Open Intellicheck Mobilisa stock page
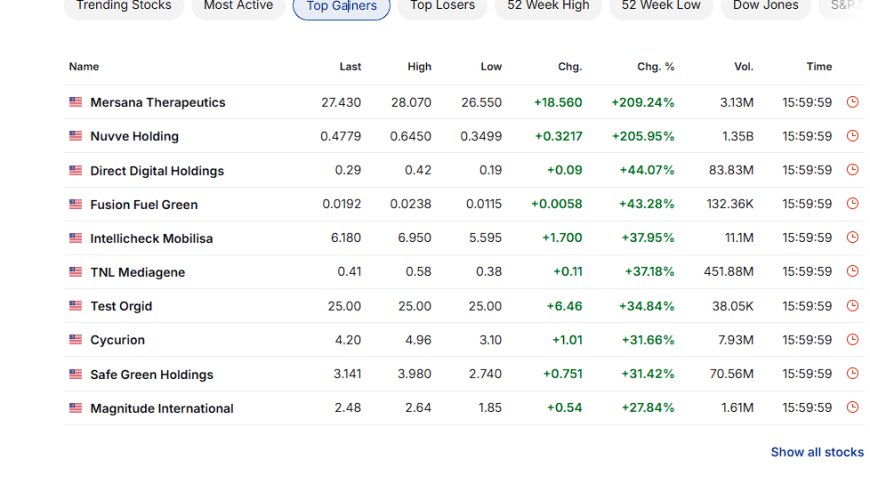Image resolution: width=870 pixels, height=492 pixels. (x=151, y=239)
